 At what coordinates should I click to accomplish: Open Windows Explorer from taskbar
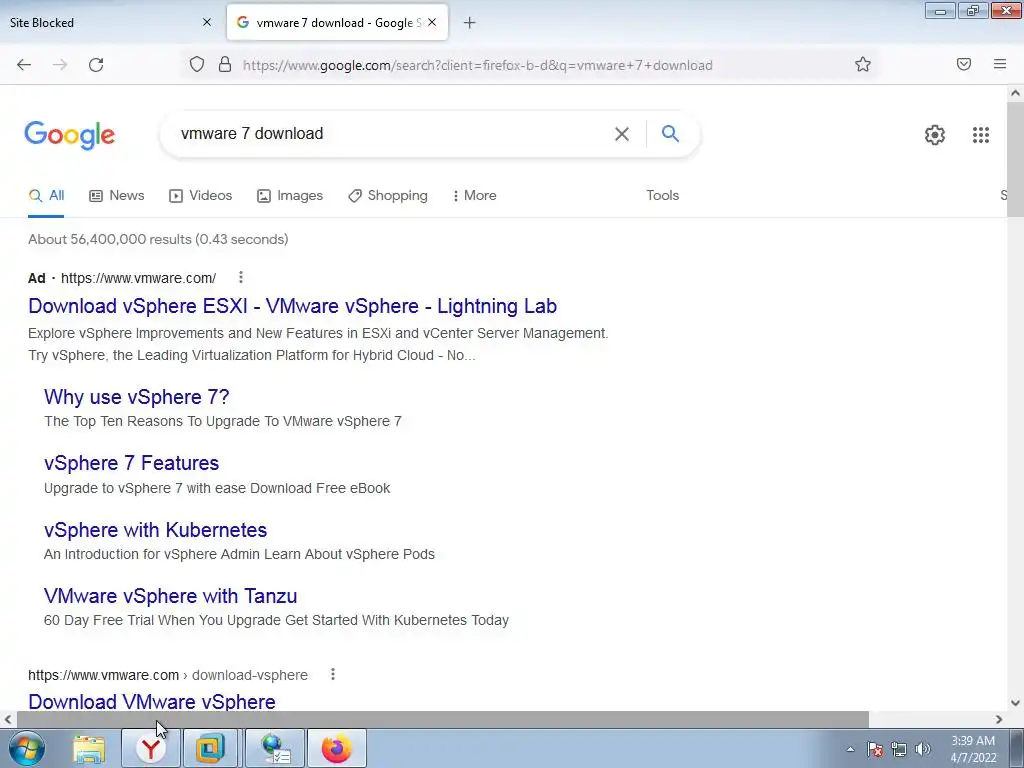coord(89,748)
